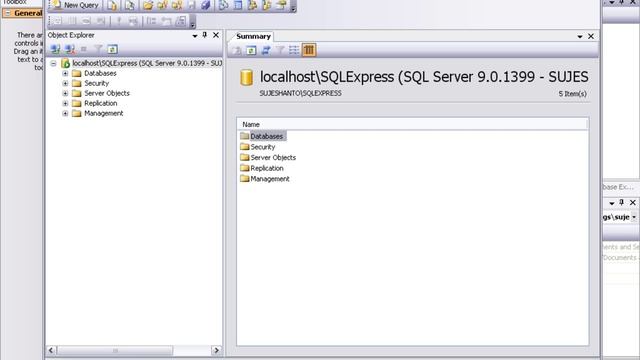Screen dimensions: 640x360
Task: Open Template Explorer from the toolbar
Action: coord(267,5)
